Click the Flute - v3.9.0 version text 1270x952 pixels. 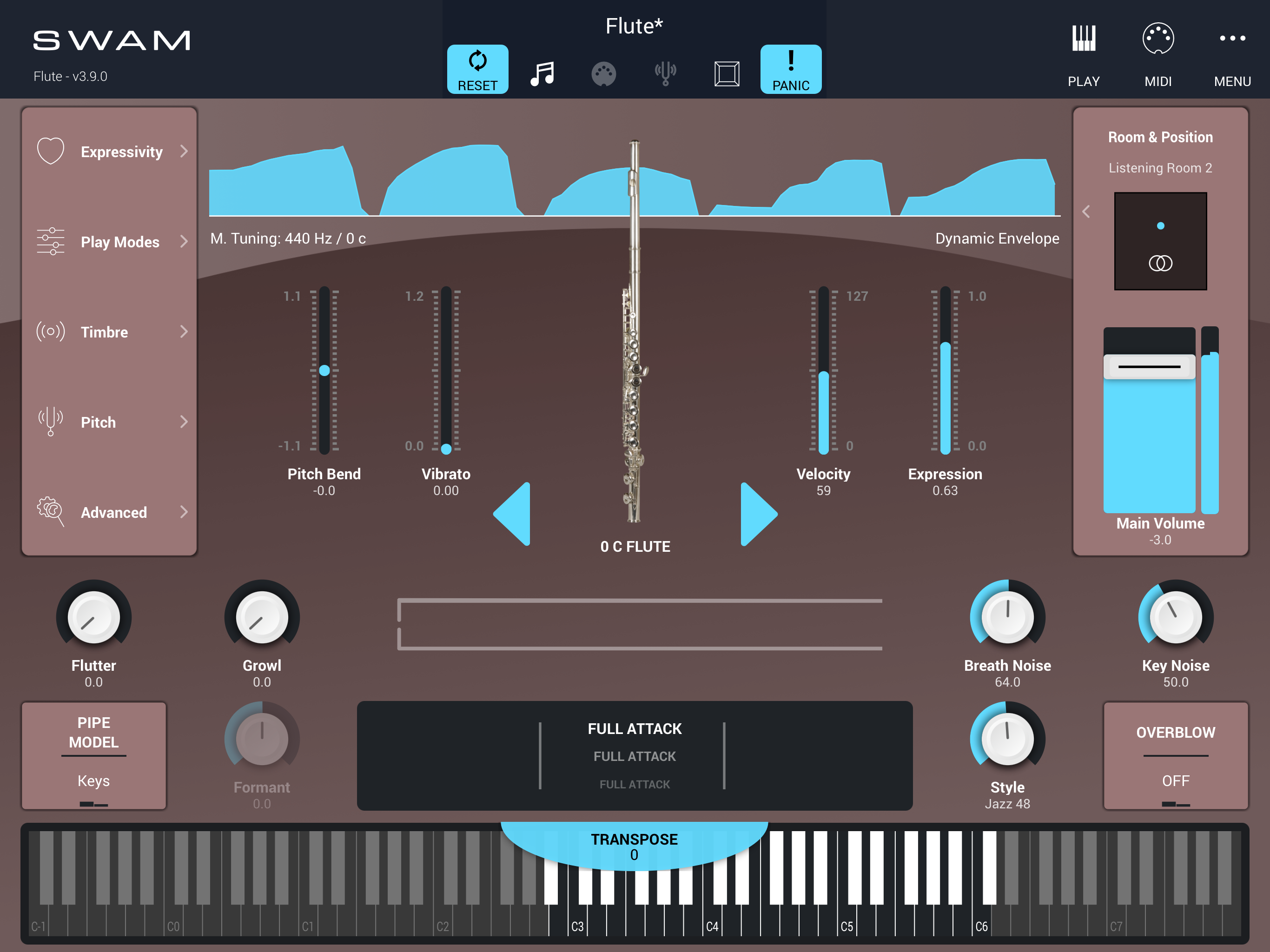(70, 76)
